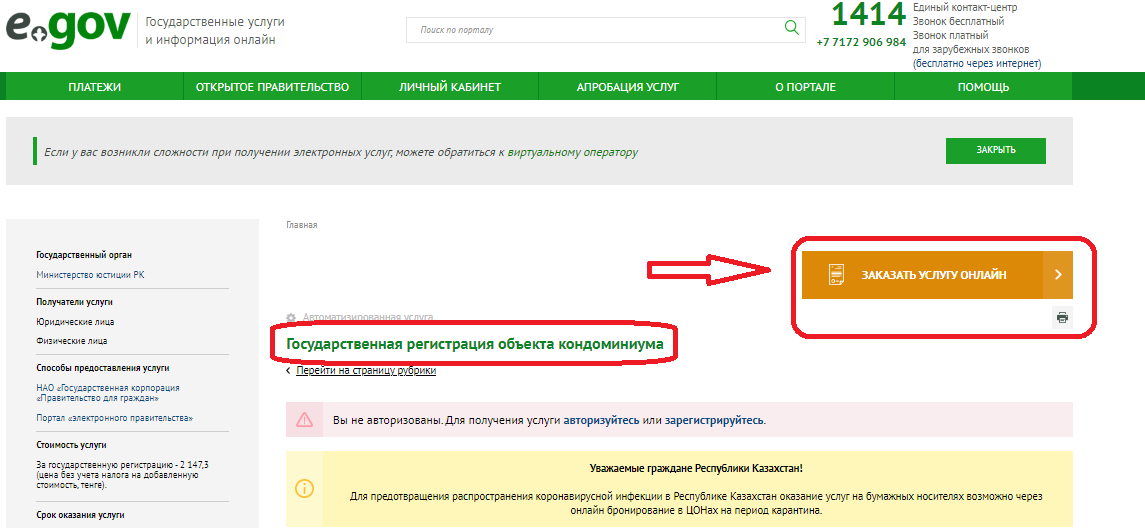This screenshot has width=1145, height=528.
Task: Click the document icon on orange button
Action: click(x=836, y=275)
